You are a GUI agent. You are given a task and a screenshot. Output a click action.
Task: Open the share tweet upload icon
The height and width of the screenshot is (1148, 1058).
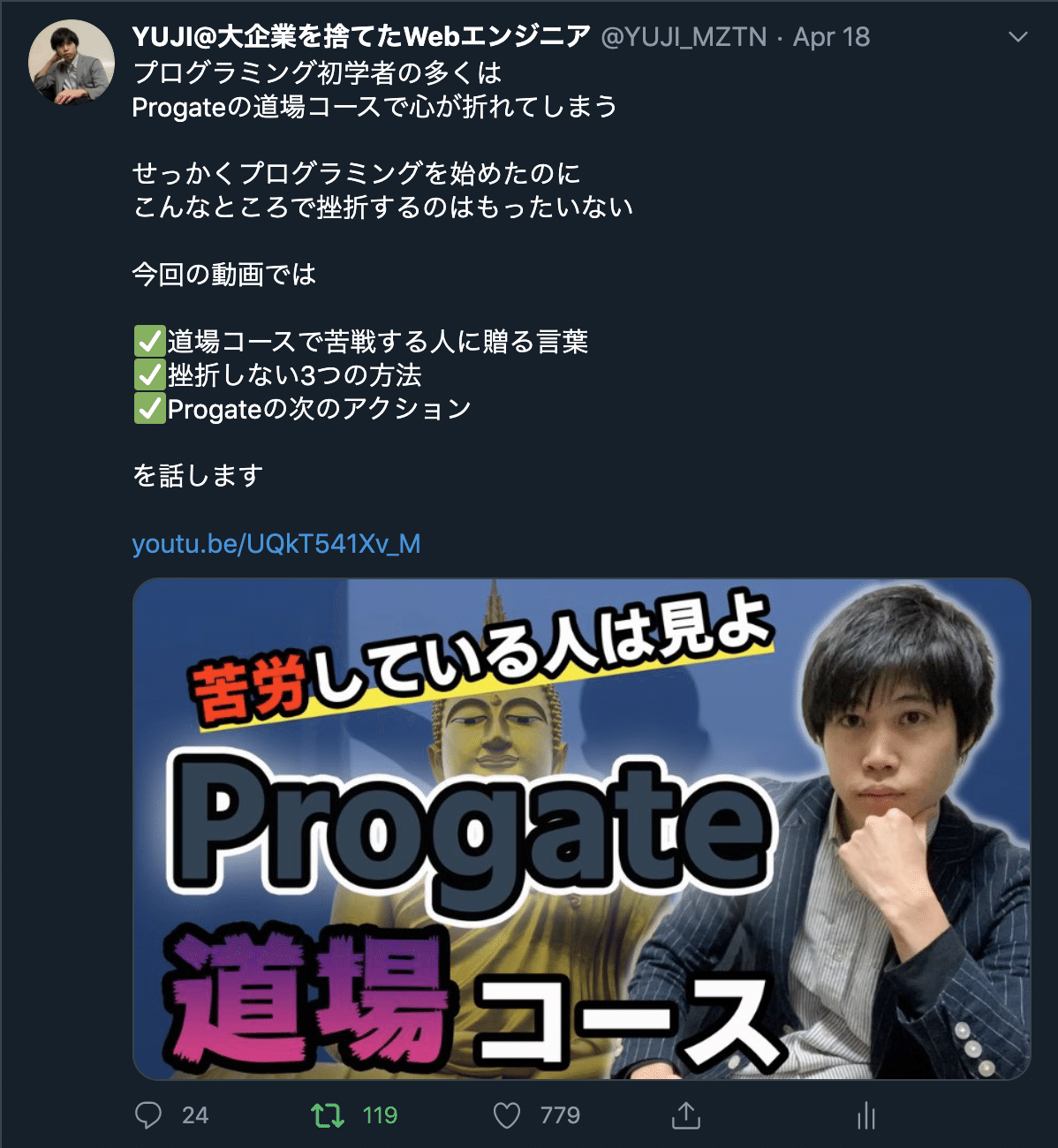(686, 1115)
